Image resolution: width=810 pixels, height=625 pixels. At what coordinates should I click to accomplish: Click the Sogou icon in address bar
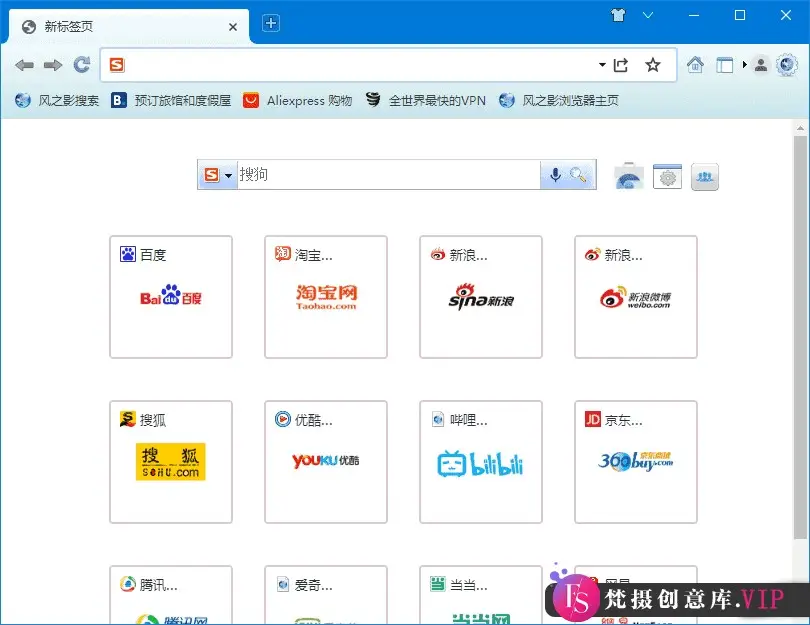tap(117, 65)
